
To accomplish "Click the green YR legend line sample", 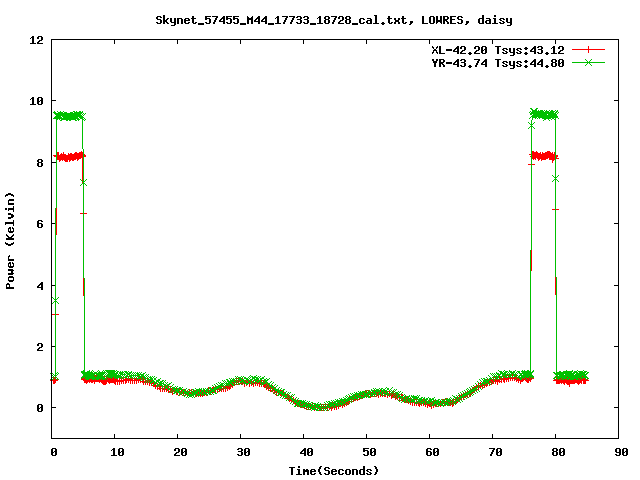I will tap(588, 62).
